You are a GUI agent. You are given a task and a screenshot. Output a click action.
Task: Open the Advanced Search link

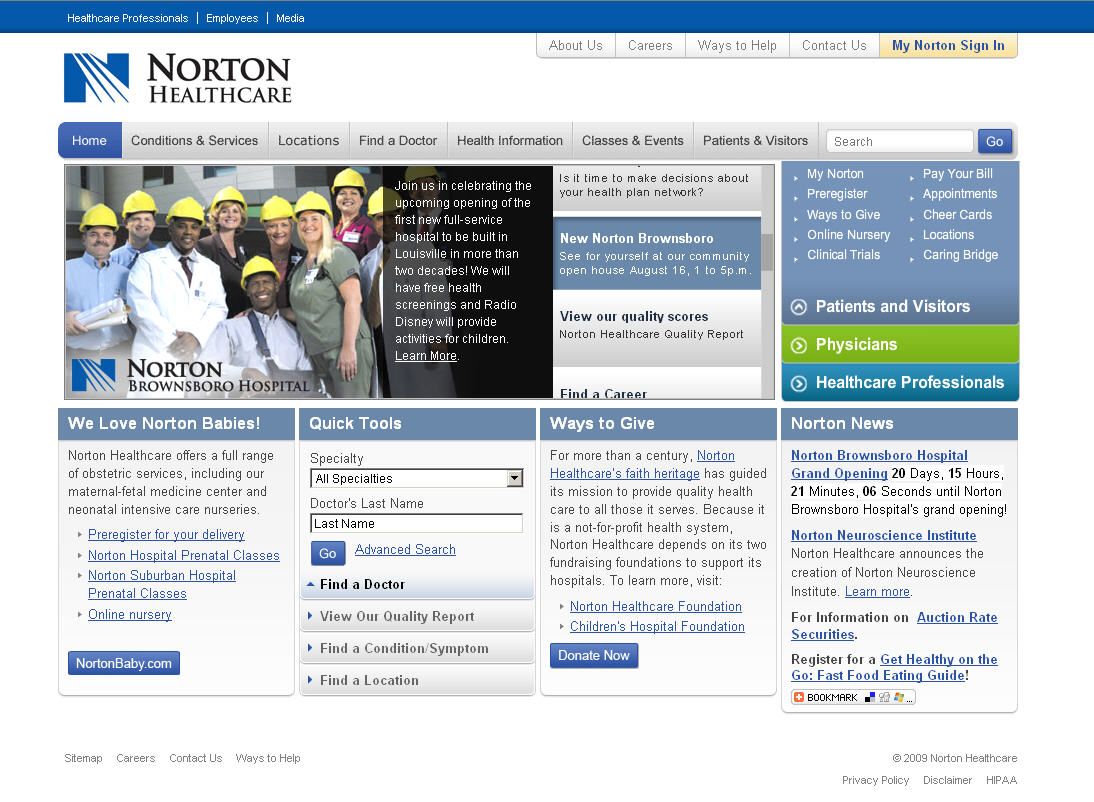coord(405,549)
